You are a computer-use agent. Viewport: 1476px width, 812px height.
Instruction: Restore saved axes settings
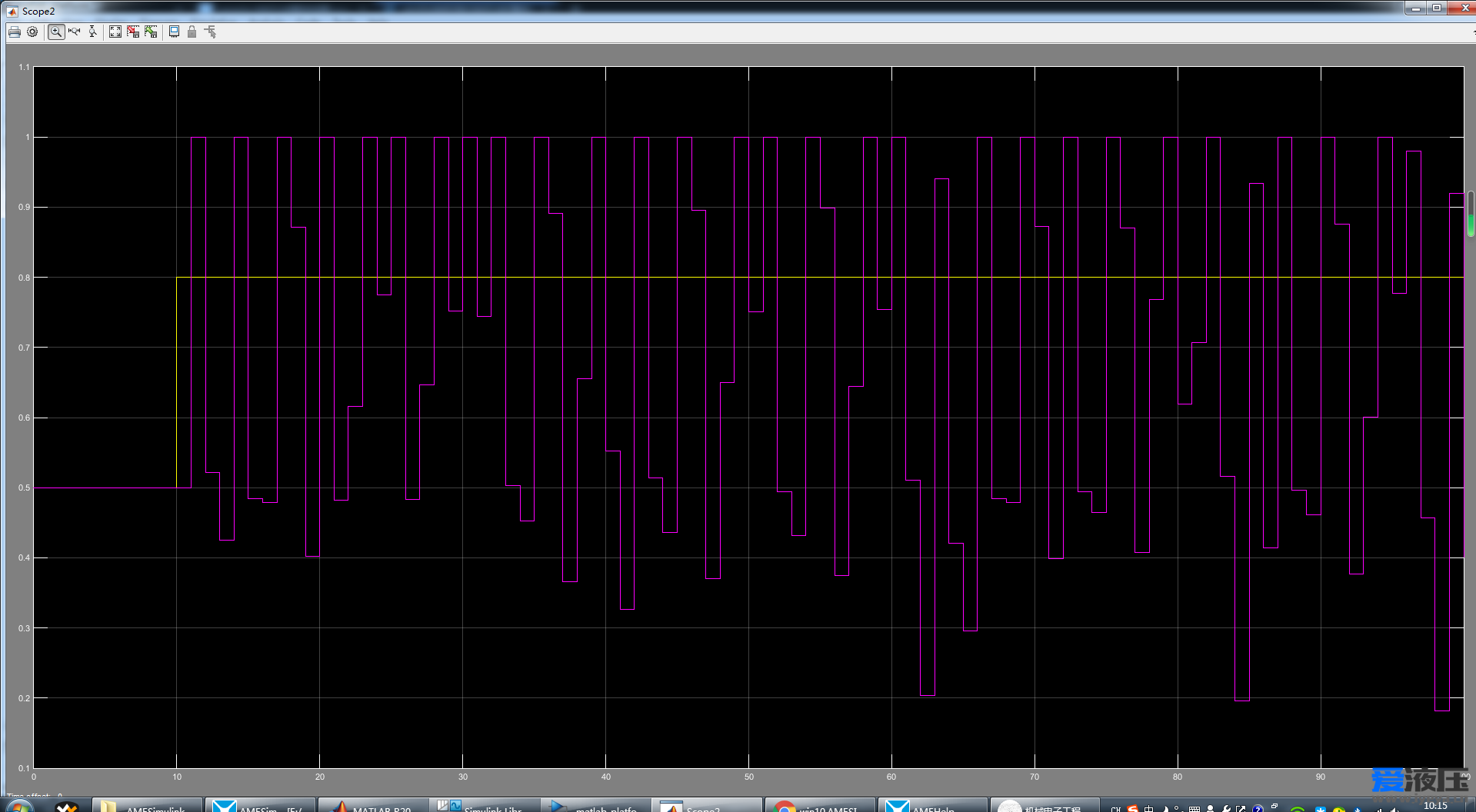pos(151,32)
